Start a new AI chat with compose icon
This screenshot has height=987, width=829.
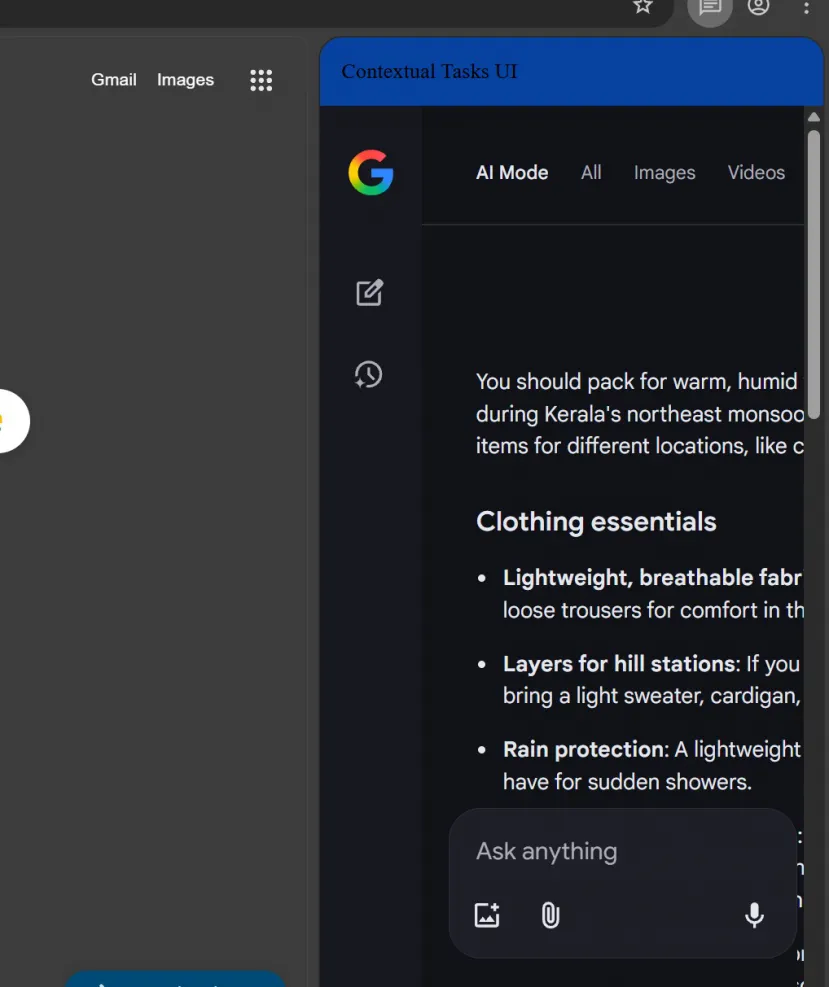369,292
